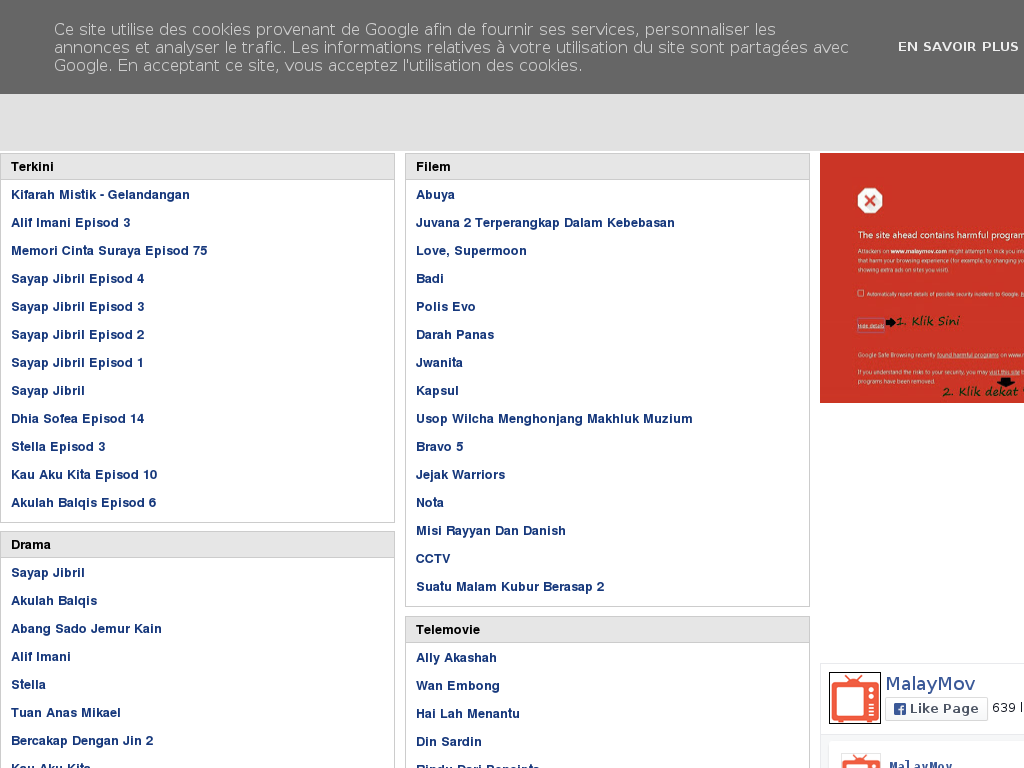
Task: Open the EN SAVOIR PLUS cookie link
Action: point(957,47)
